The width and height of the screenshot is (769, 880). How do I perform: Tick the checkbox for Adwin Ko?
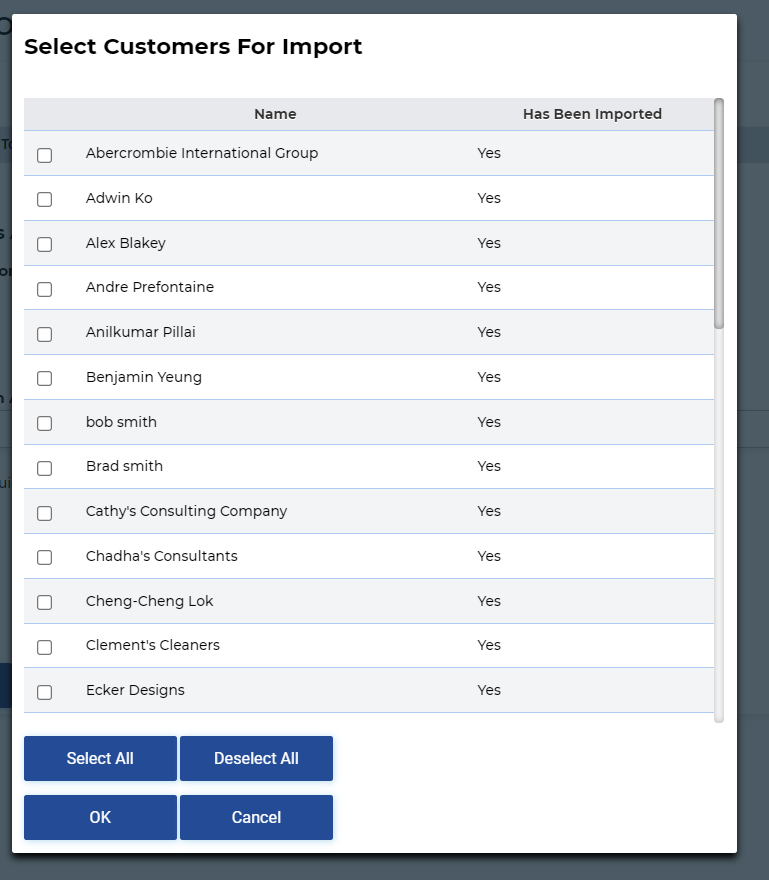click(x=44, y=200)
